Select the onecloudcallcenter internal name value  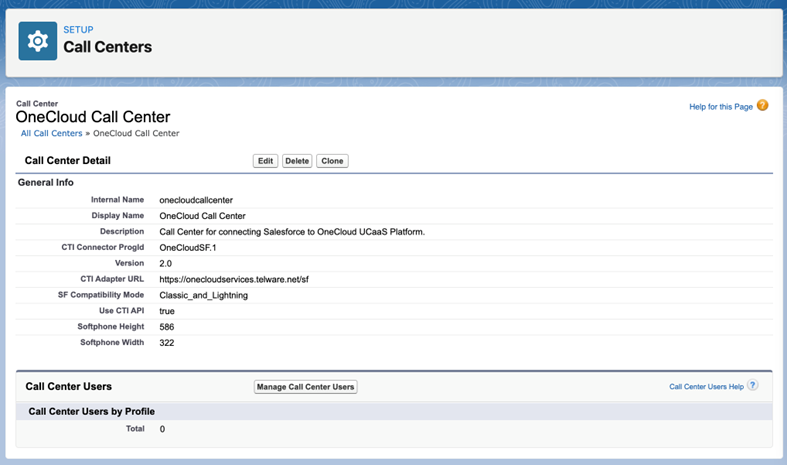tap(196, 200)
